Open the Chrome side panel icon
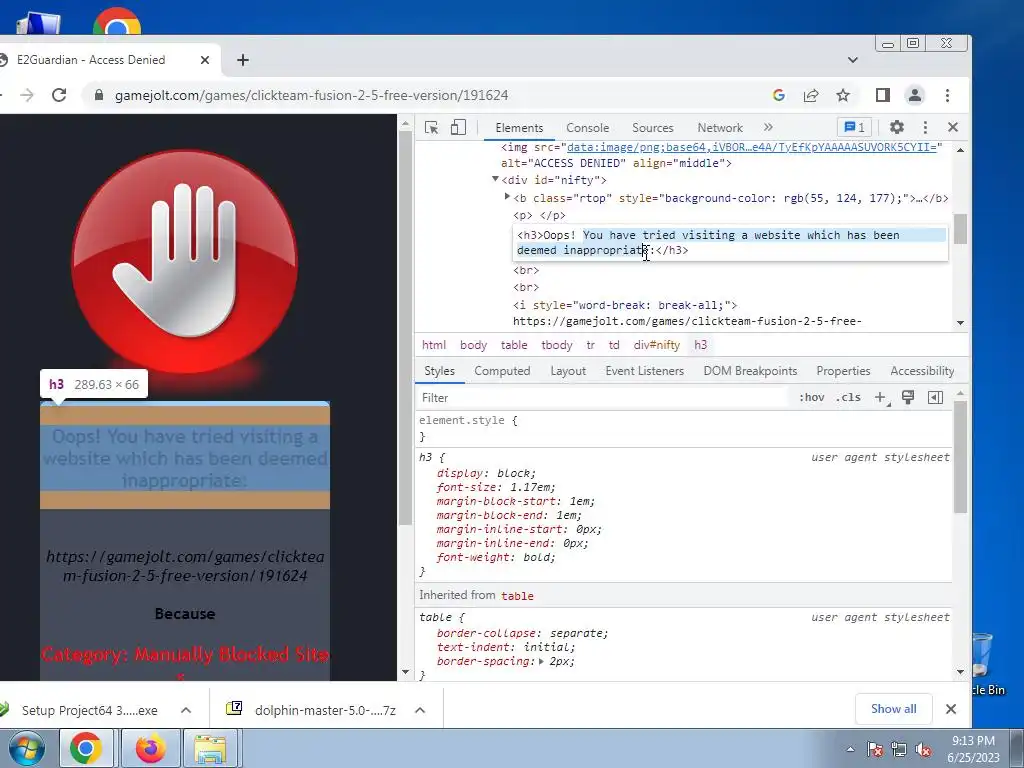Viewport: 1024px width, 768px height. pyautogui.click(x=883, y=95)
